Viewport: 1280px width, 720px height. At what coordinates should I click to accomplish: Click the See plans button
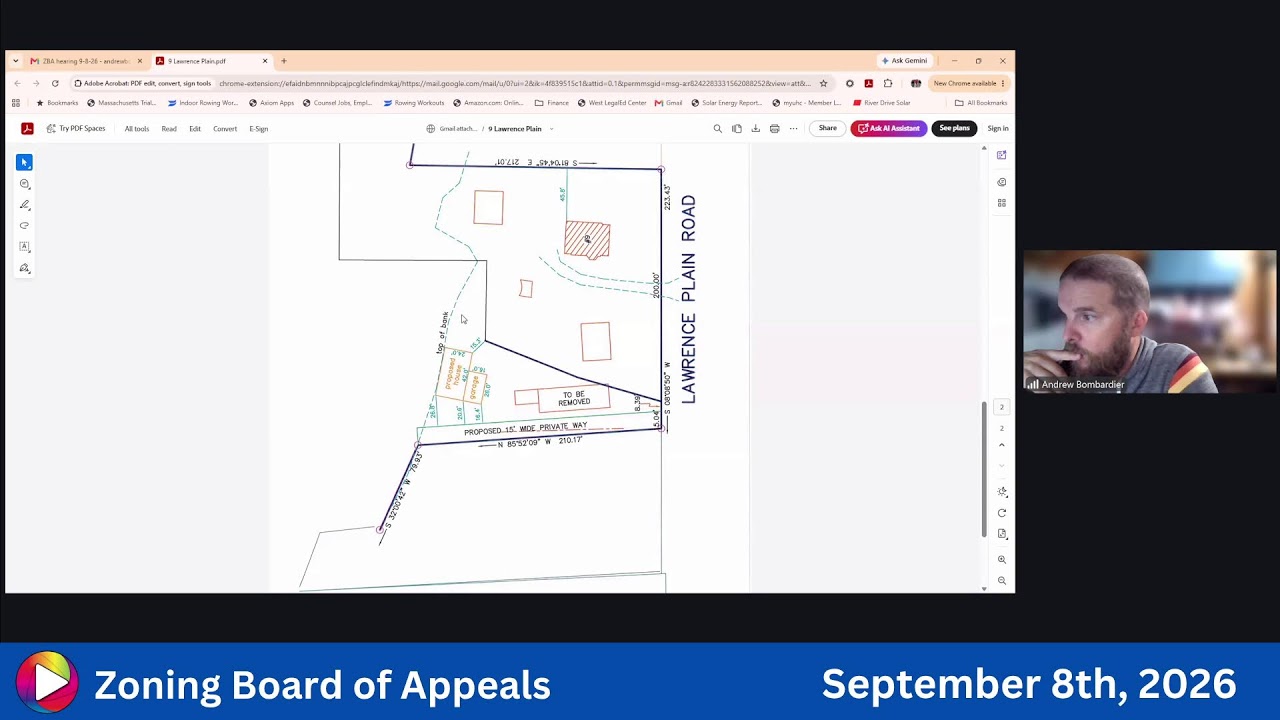[x=954, y=128]
